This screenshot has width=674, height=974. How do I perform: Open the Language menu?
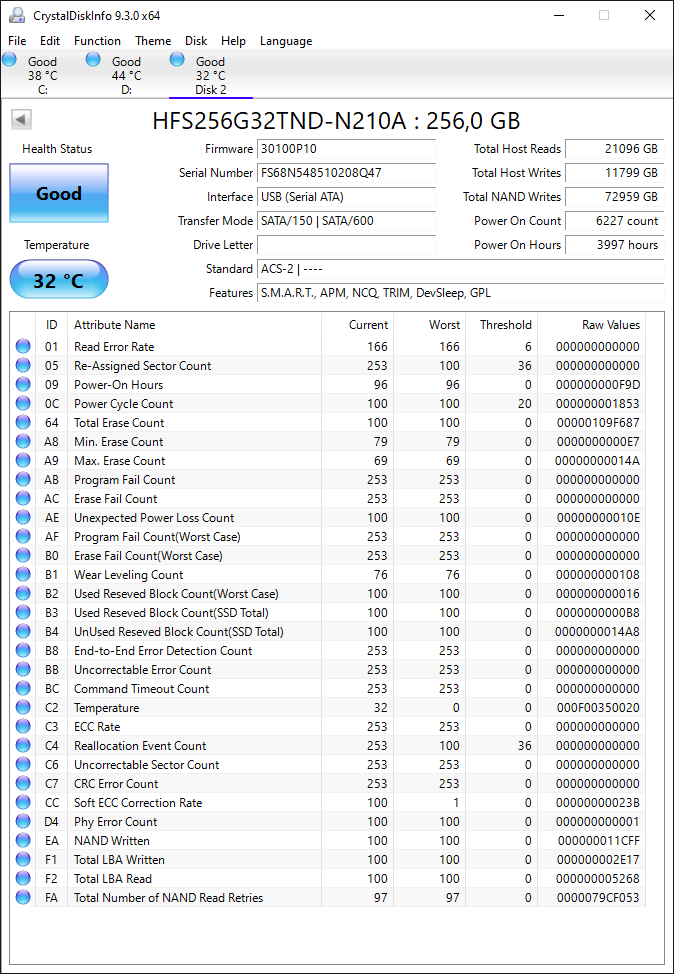pyautogui.click(x=286, y=41)
